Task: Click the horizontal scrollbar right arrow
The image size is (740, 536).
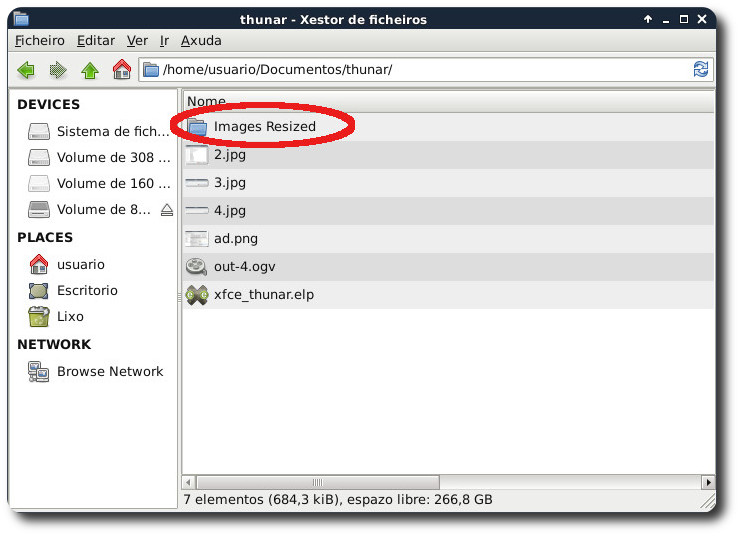Action: pos(708,481)
